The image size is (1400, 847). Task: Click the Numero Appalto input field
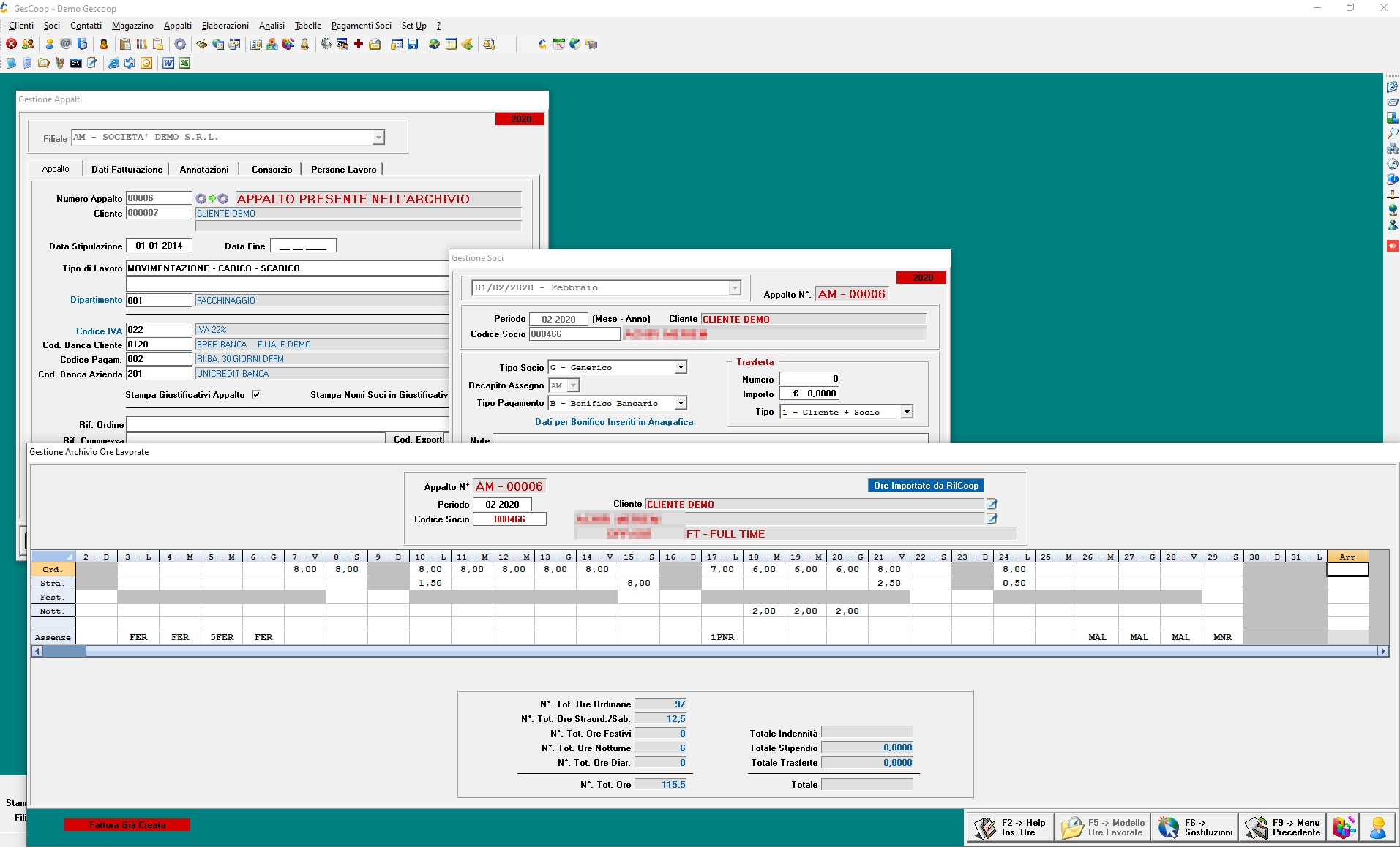(158, 197)
